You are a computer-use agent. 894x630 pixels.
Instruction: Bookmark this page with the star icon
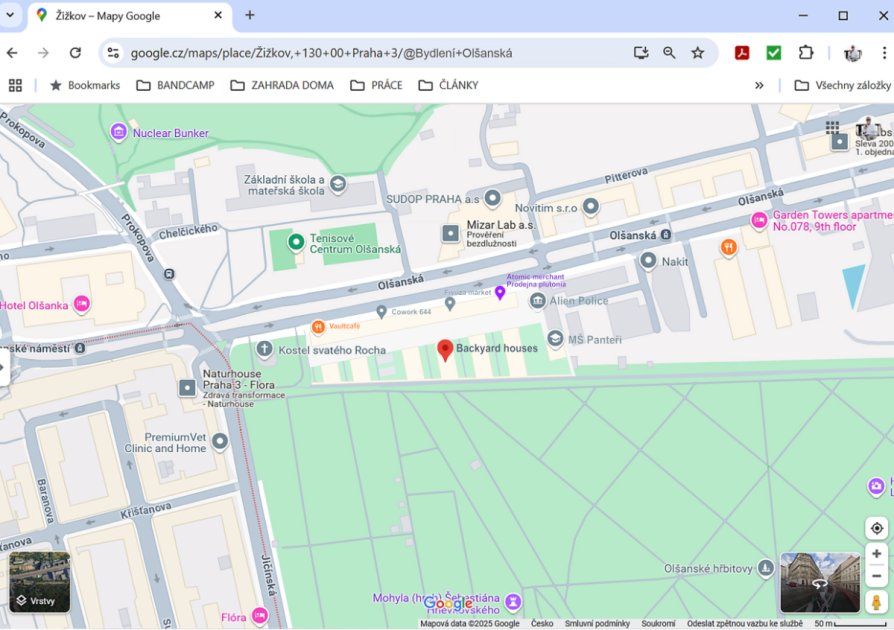[x=697, y=53]
